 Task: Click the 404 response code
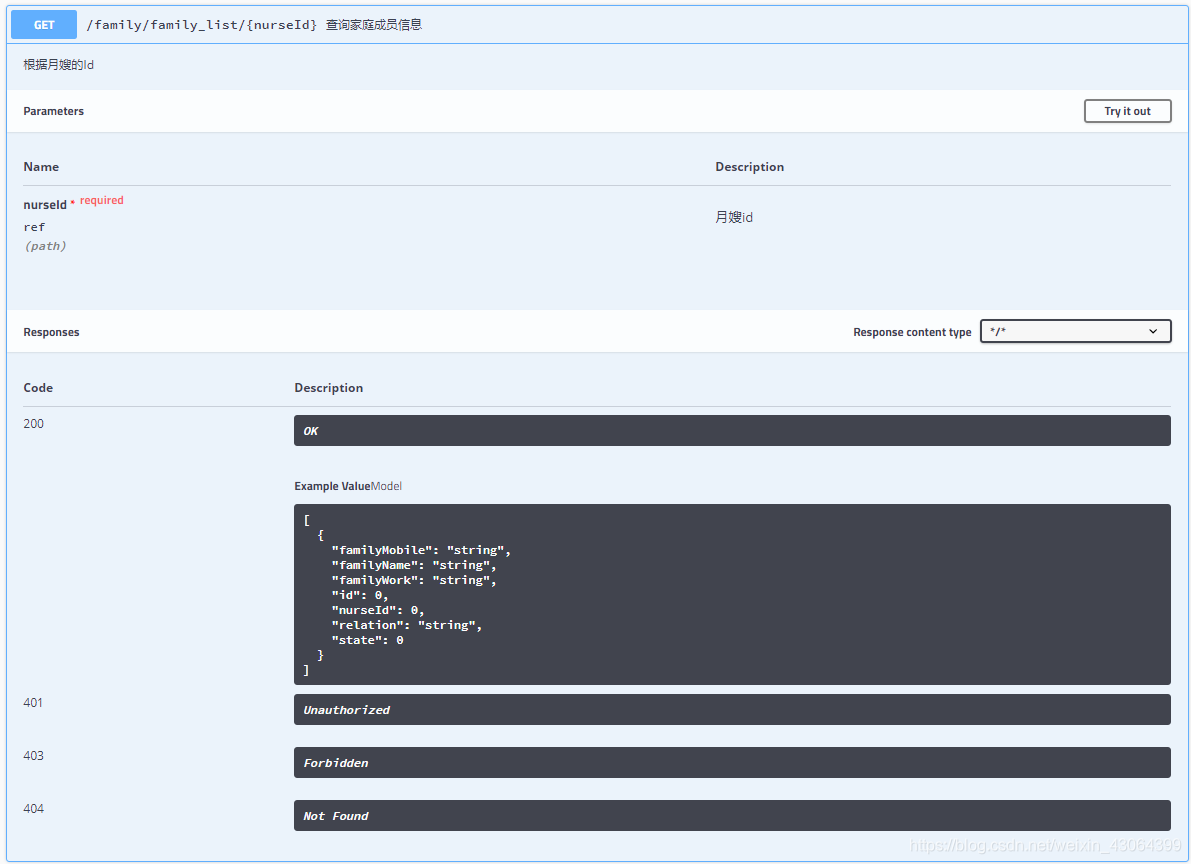pos(33,809)
